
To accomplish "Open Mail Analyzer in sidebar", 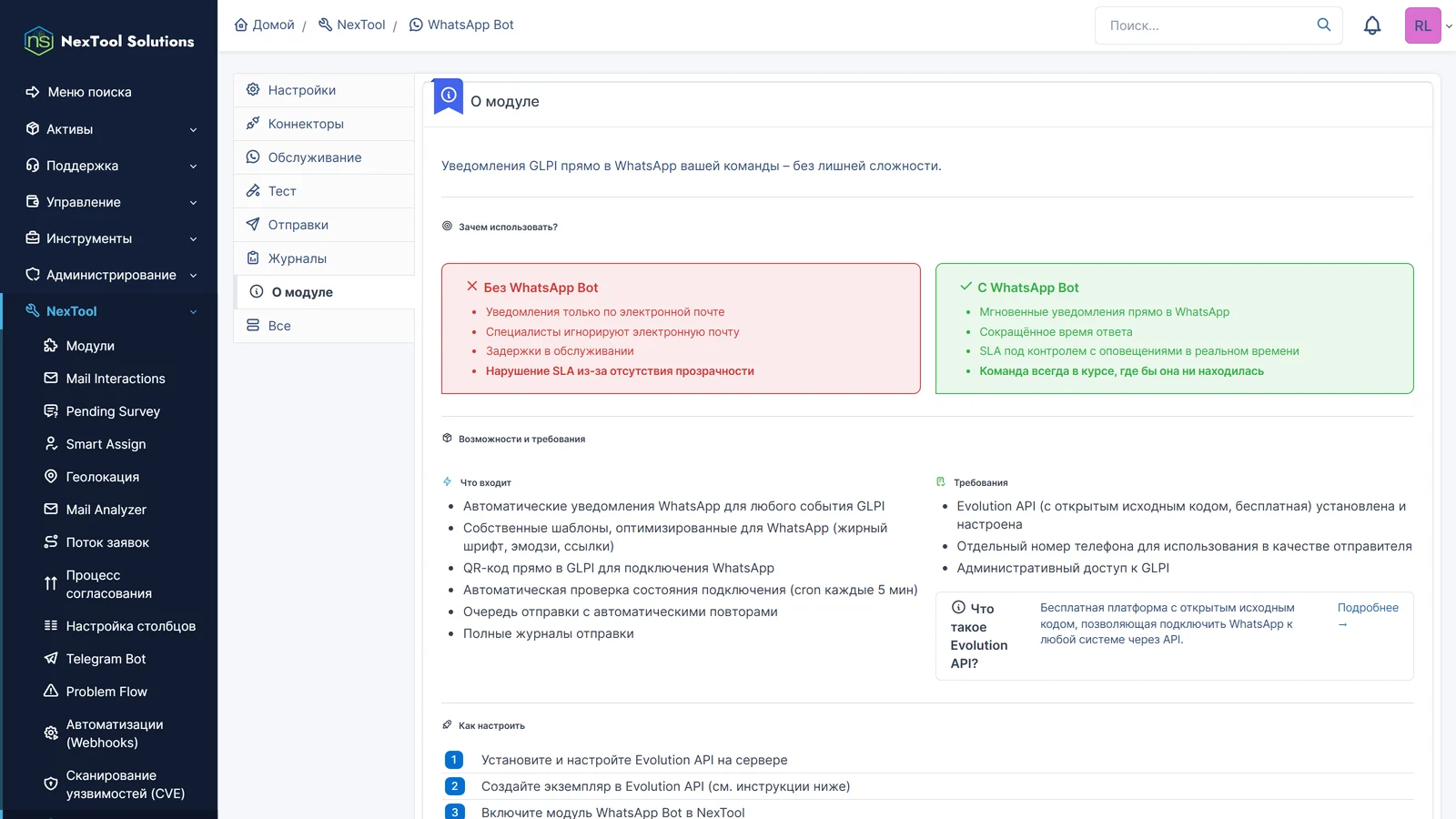I will (106, 510).
